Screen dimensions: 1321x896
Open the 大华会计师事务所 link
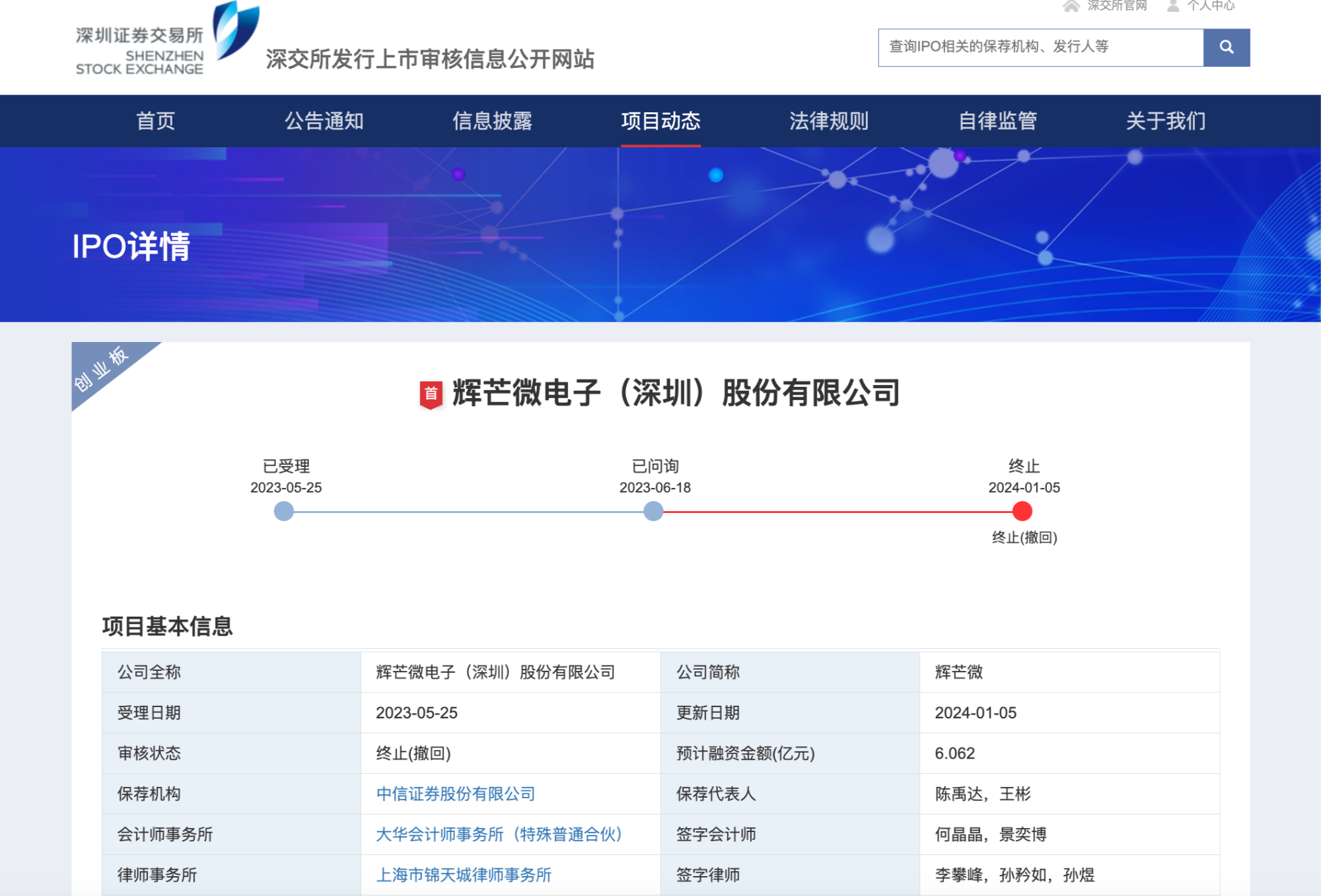click(x=499, y=834)
